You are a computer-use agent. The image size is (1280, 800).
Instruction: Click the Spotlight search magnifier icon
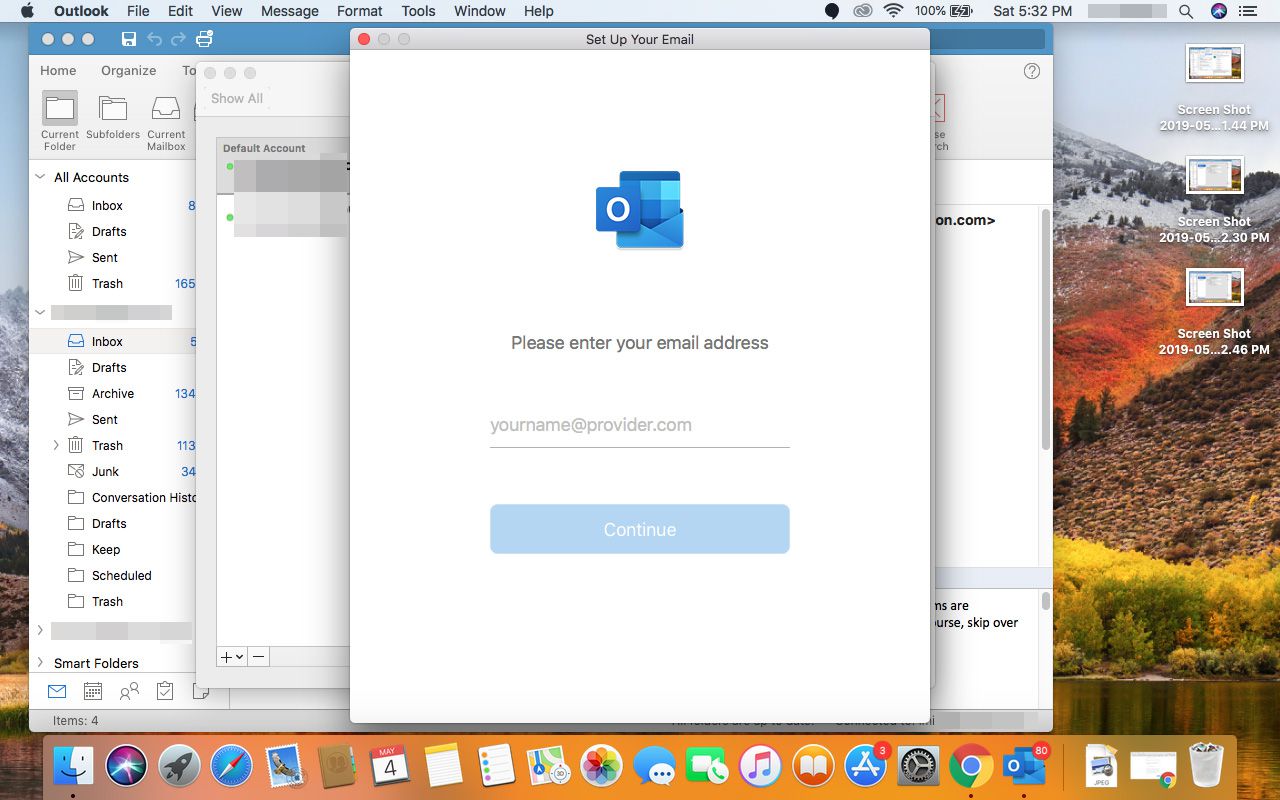[1186, 11]
